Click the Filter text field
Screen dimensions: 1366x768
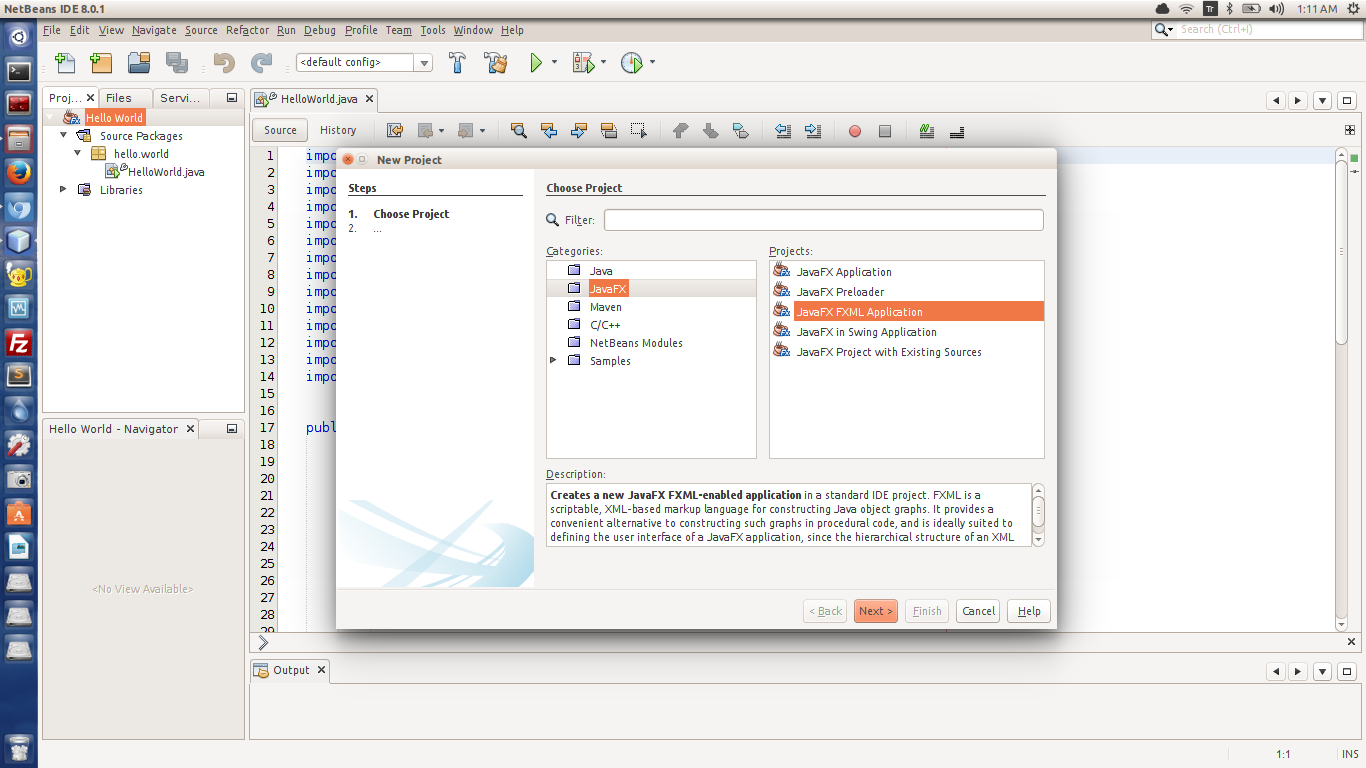tap(823, 220)
